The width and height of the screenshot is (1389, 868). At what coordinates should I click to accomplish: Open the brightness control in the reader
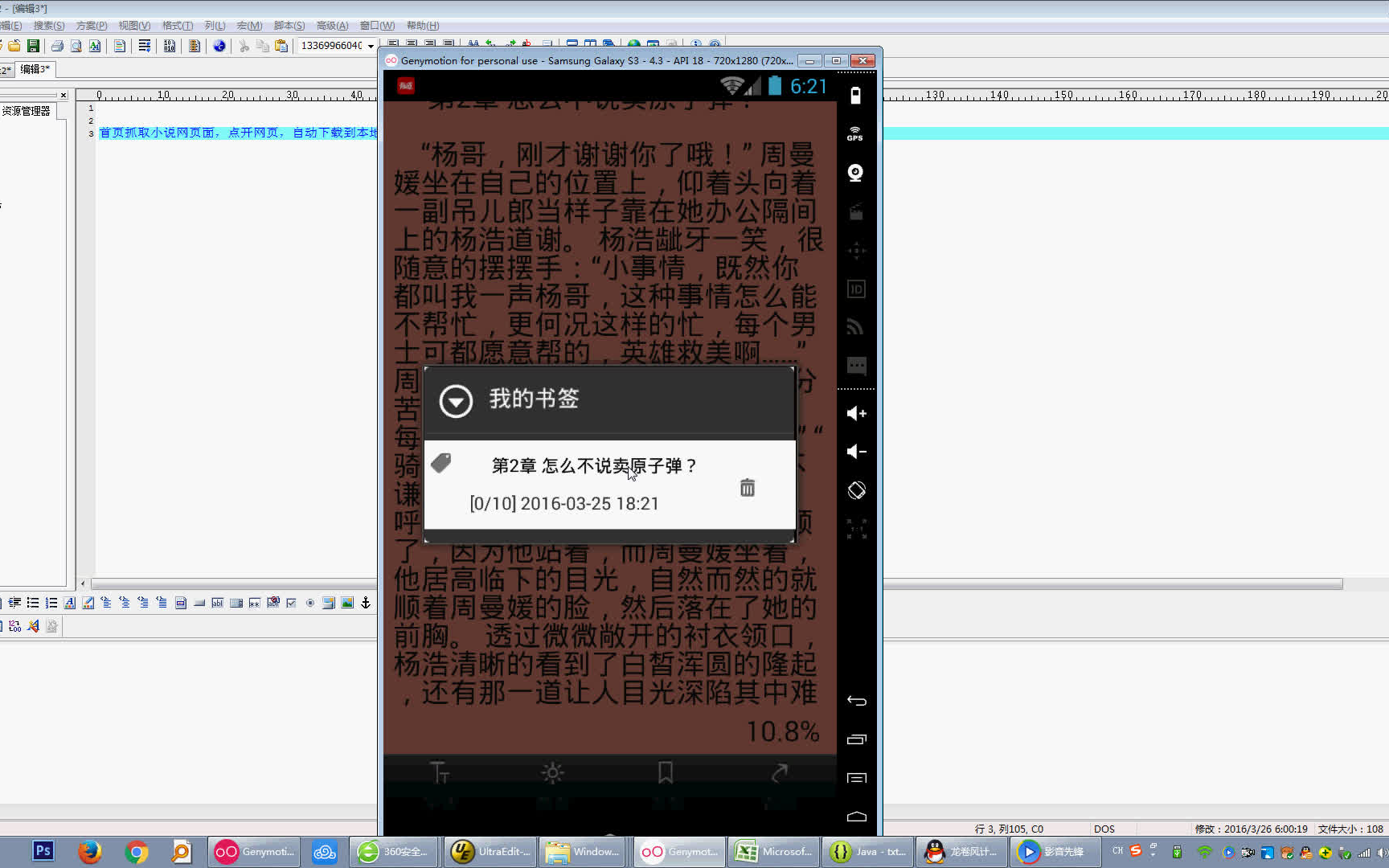[x=553, y=772]
